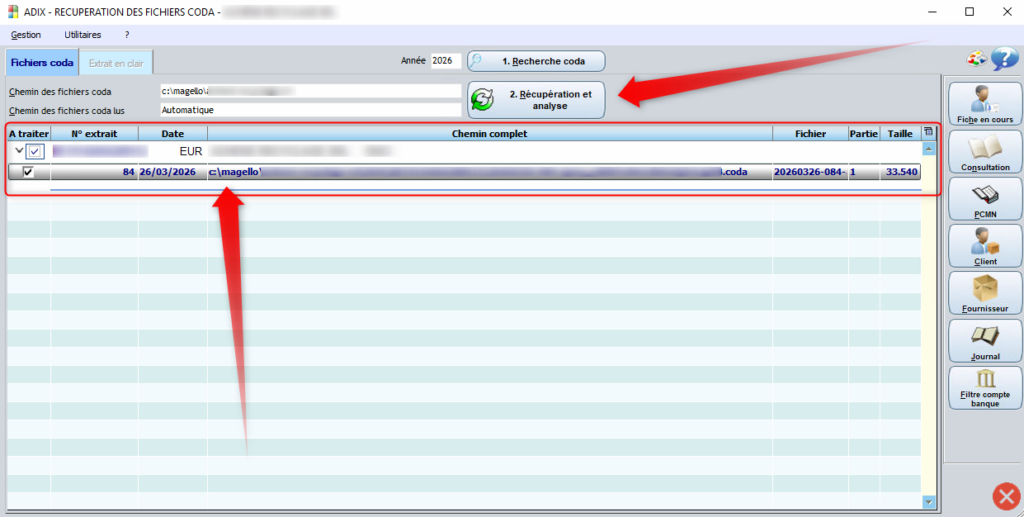Click the Année input field
The height and width of the screenshot is (517, 1024).
click(x=445, y=61)
